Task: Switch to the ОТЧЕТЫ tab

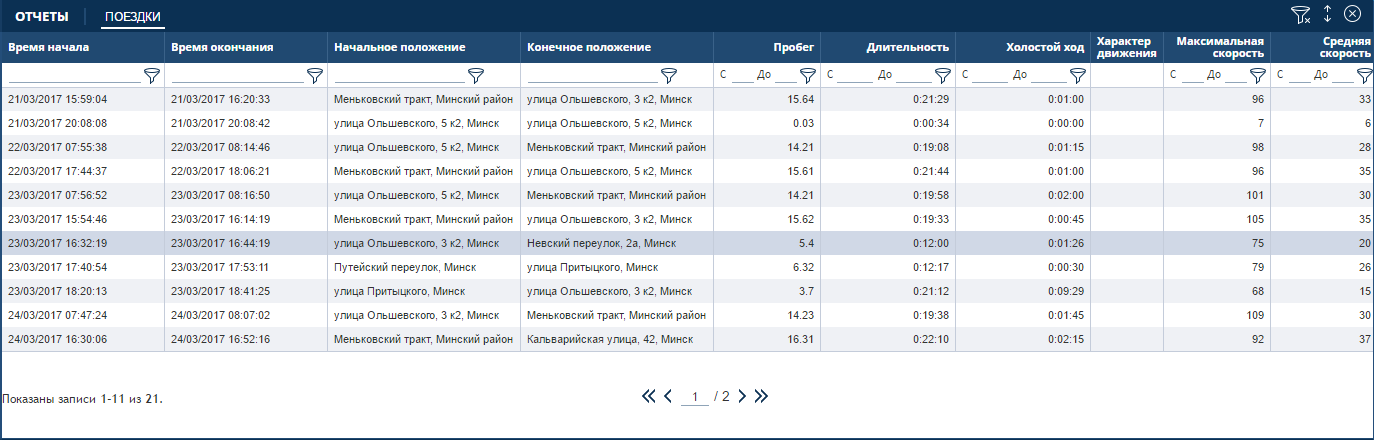Action: click(41, 17)
